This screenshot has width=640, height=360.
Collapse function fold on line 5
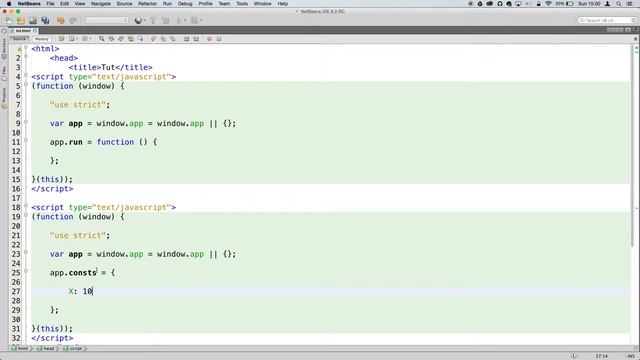pyautogui.click(x=26, y=85)
